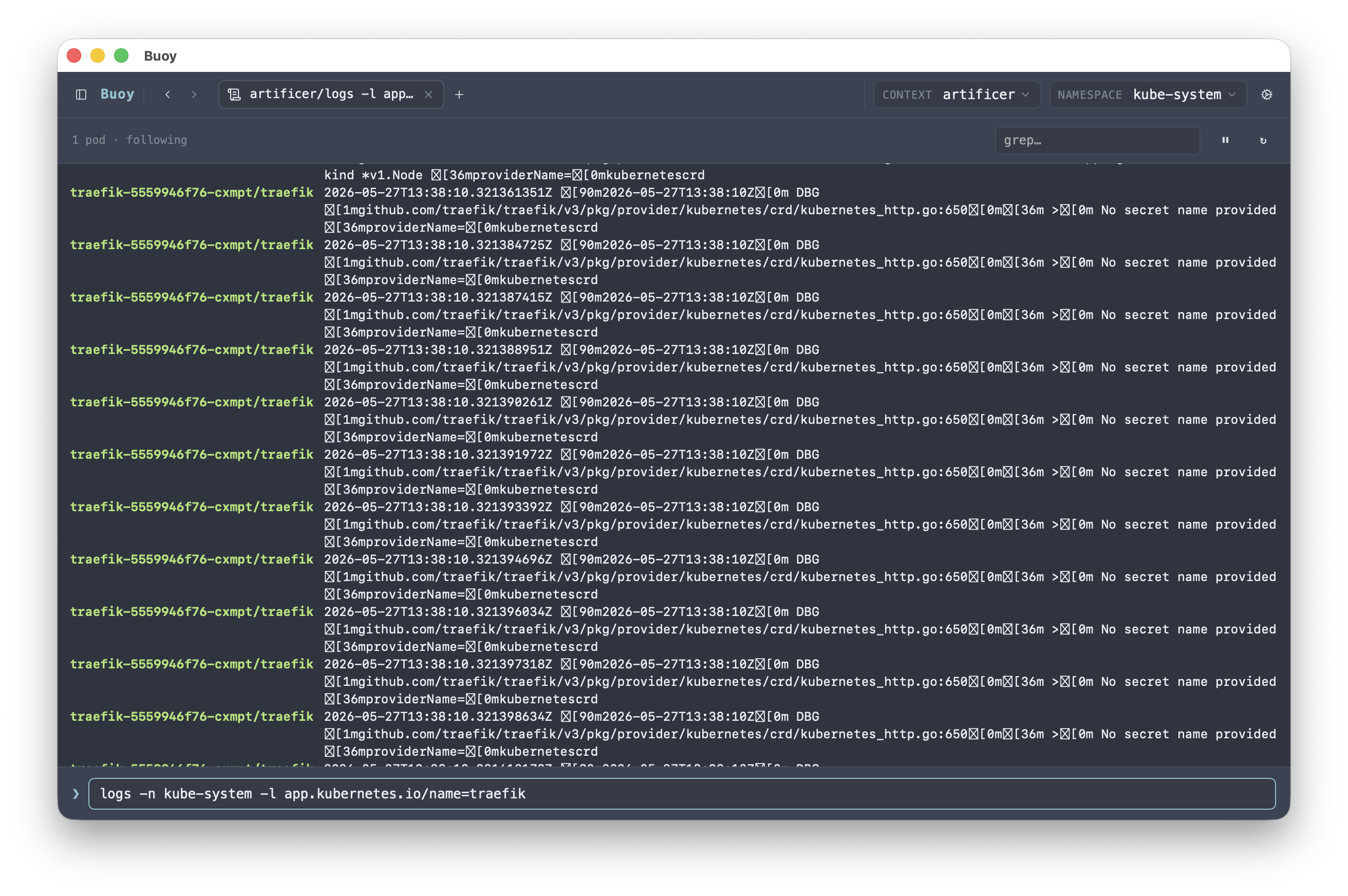Click log timestamp 2026-05-27T13:38:10.321397318Z
The height and width of the screenshot is (896, 1348).
pyautogui.click(x=438, y=664)
